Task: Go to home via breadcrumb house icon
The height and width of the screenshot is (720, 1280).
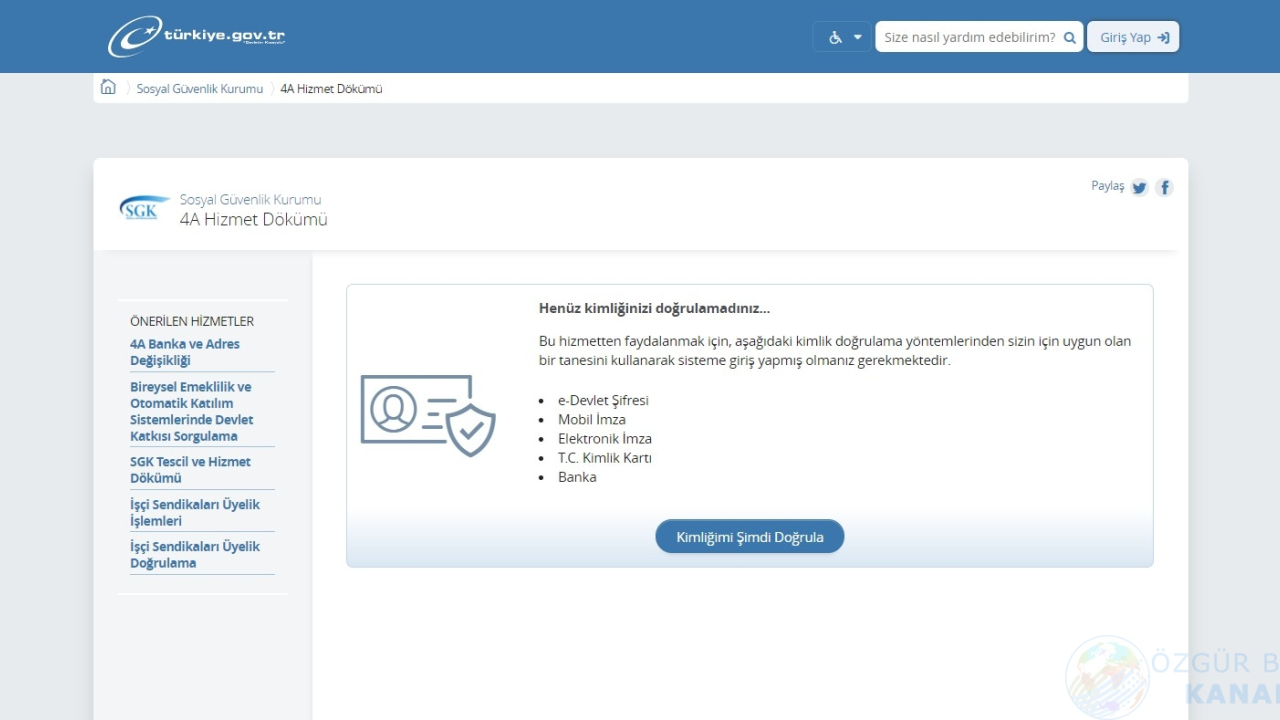Action: pos(108,87)
